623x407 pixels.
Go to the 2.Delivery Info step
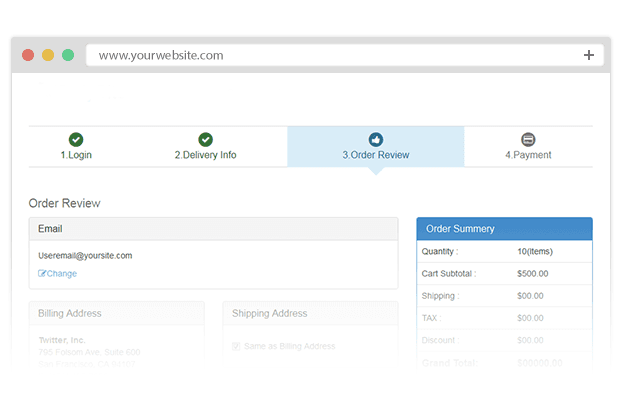coord(205,147)
